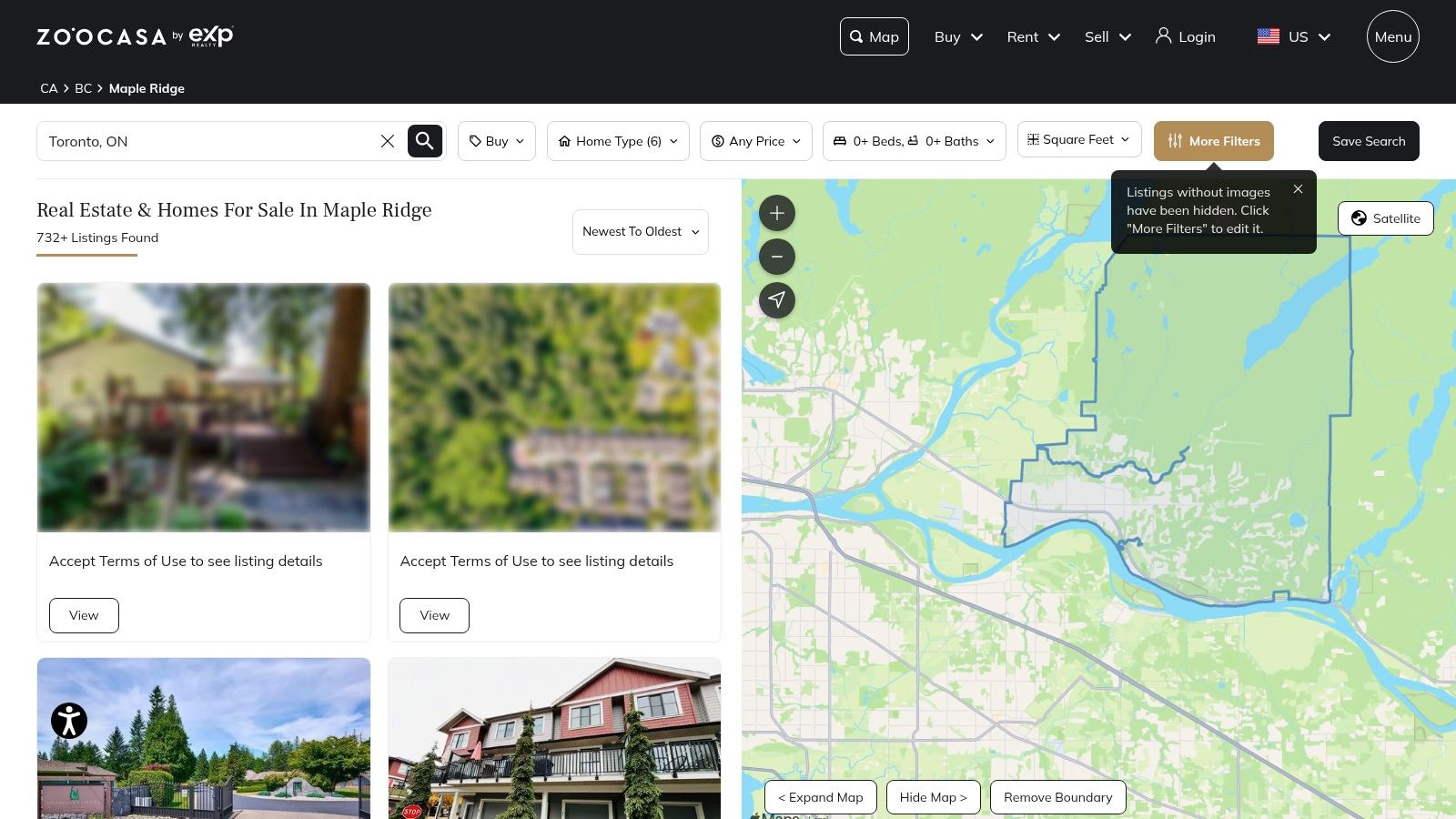Close the hidden listings tooltip
This screenshot has height=819, width=1456.
coord(1298,189)
